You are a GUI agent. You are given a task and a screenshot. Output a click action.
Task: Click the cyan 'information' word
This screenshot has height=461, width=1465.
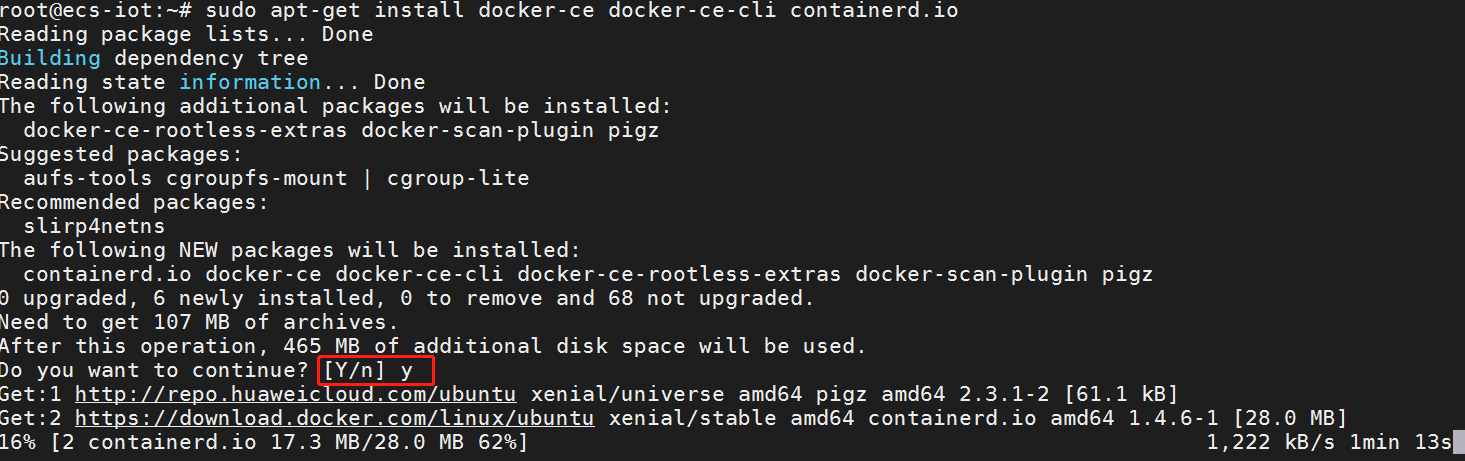pyautogui.click(x=250, y=83)
